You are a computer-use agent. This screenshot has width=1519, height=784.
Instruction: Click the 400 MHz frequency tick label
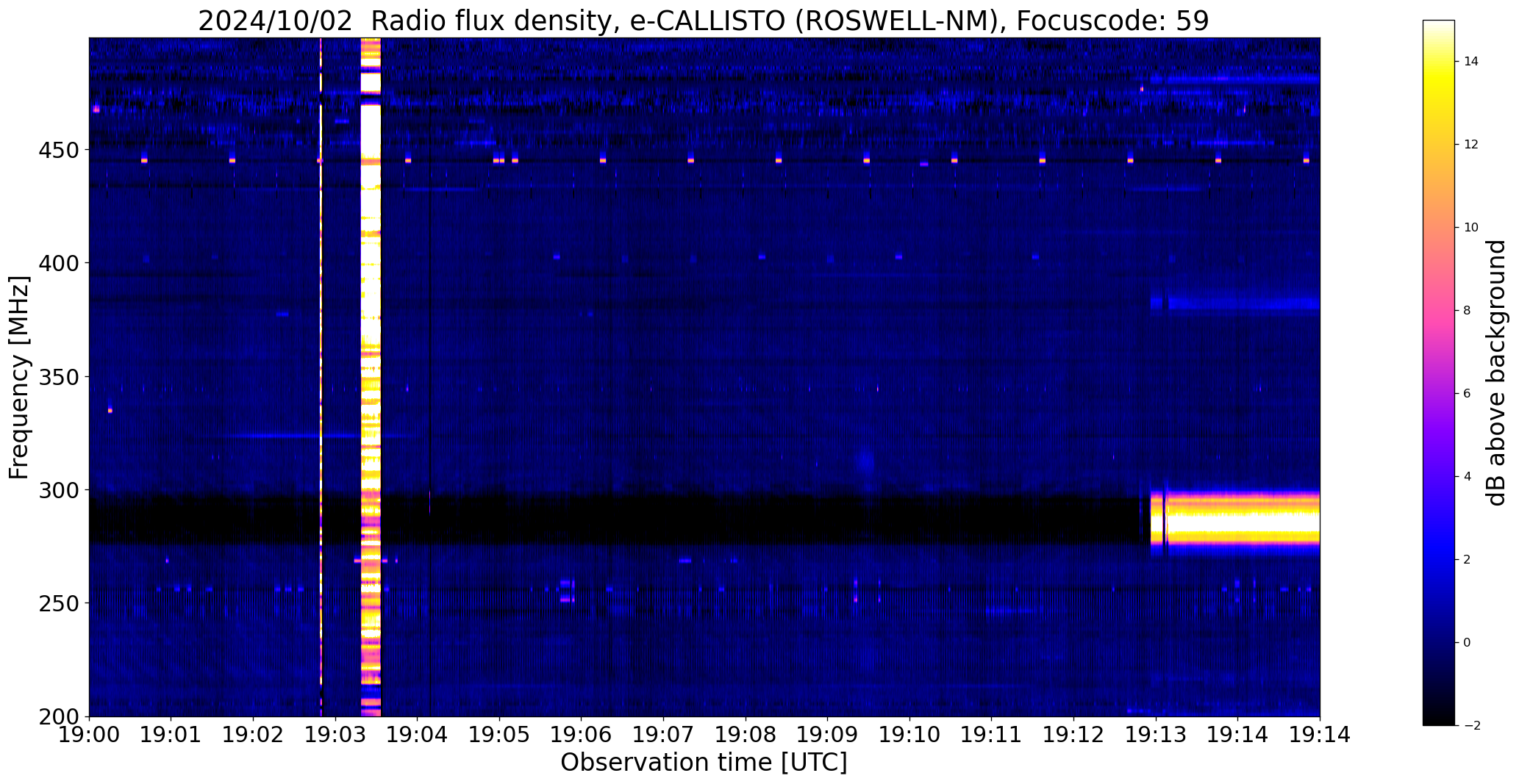[58, 263]
